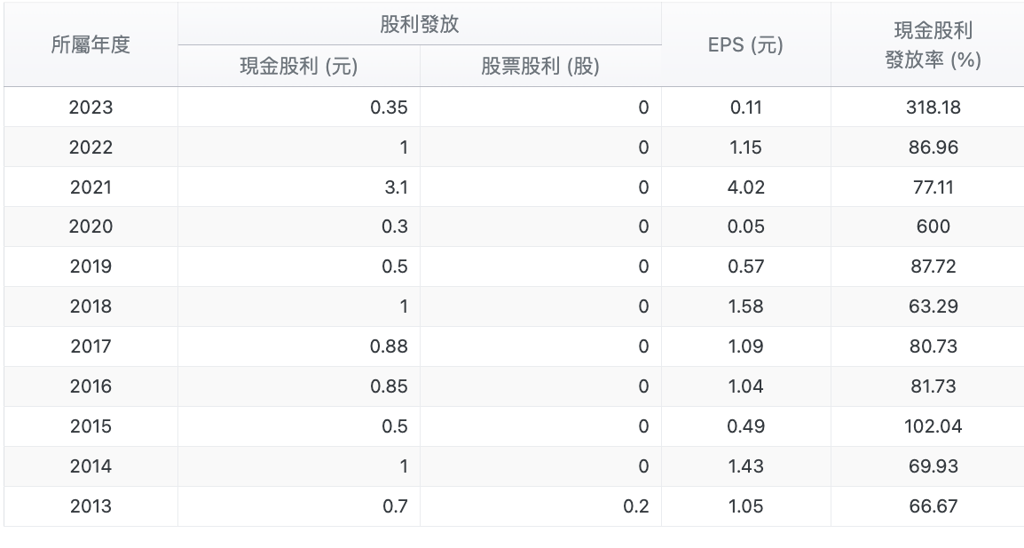Viewport: 1024px width, 548px height.
Task: Select the 0.2 stock dividend cell
Action: coord(635,506)
